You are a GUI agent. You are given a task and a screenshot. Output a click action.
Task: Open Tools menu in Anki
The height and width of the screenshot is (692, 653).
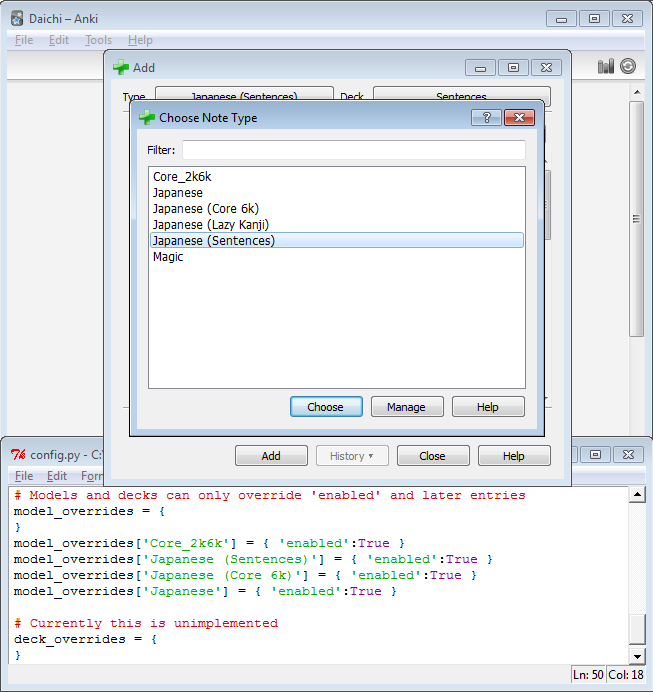98,40
